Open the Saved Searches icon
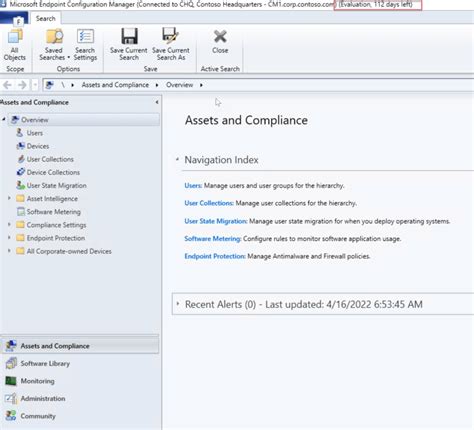This screenshot has width=474, height=430. pyautogui.click(x=54, y=36)
